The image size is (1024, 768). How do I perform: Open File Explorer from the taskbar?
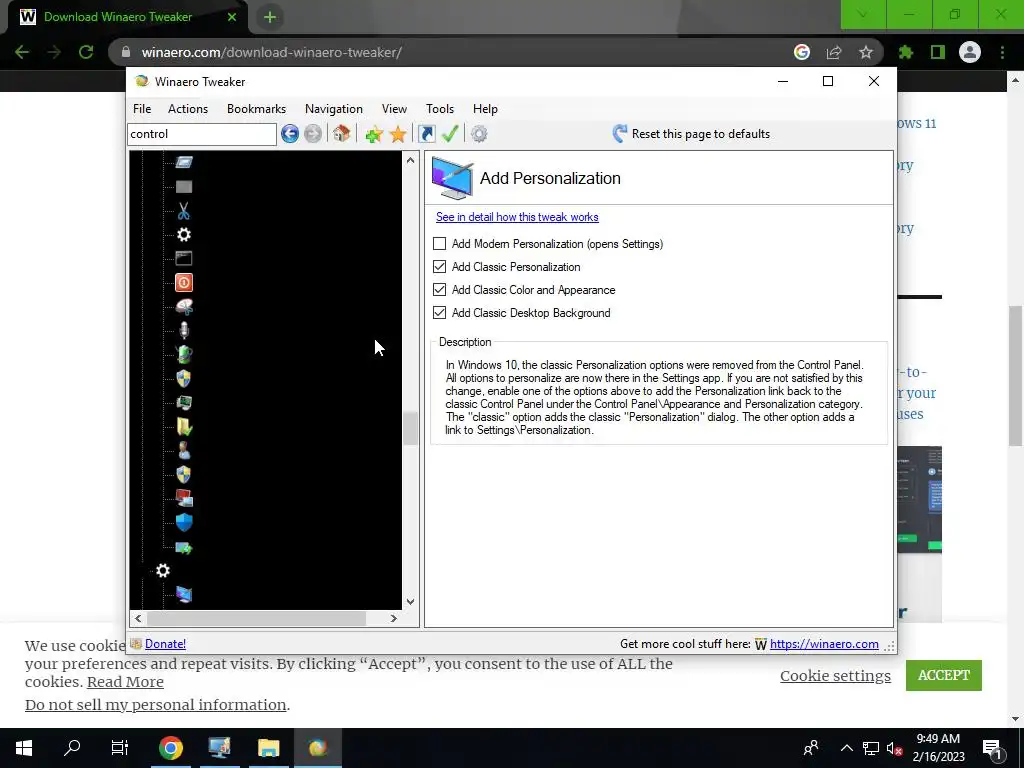[268, 748]
